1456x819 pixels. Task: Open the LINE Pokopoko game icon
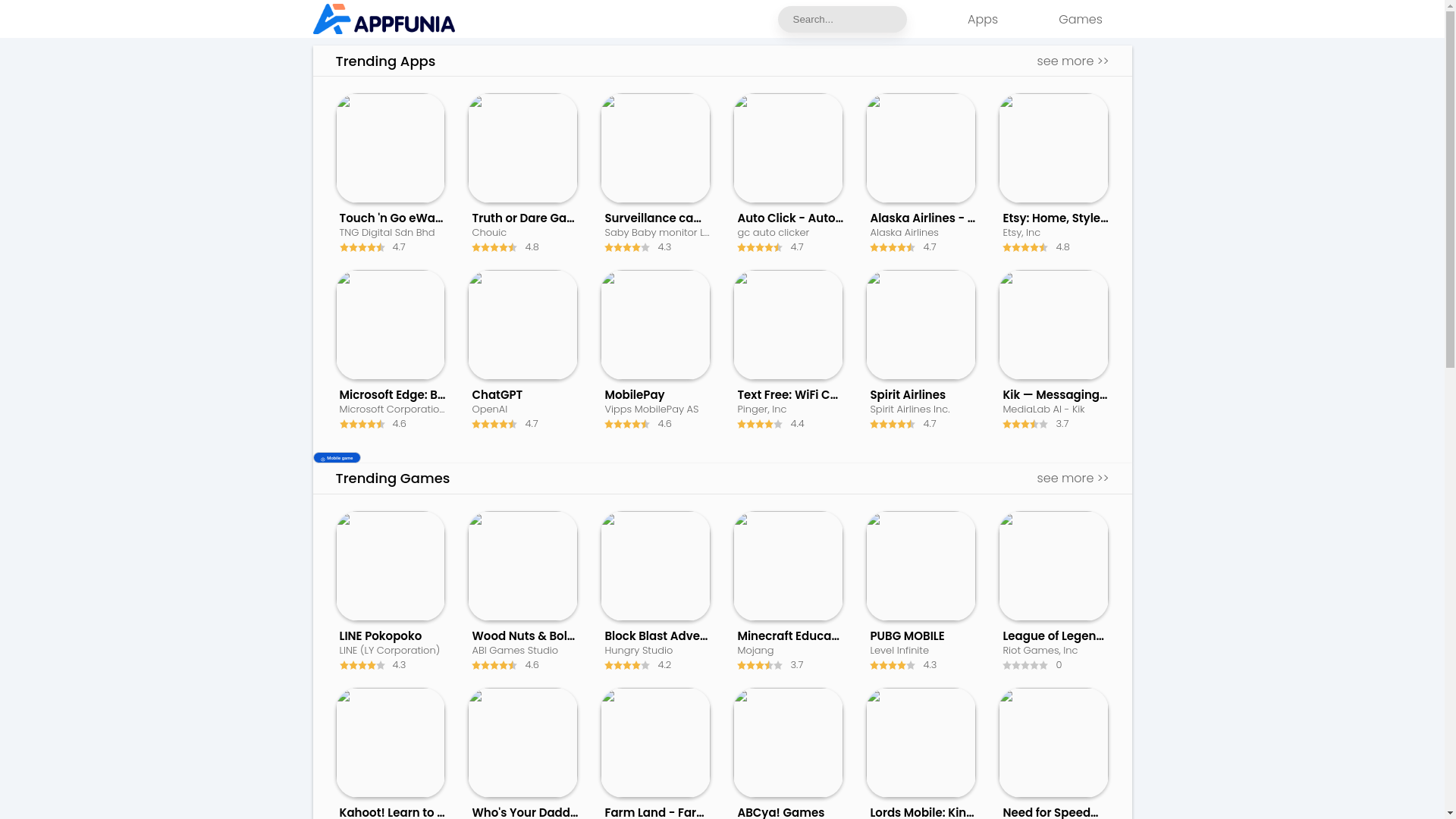click(x=391, y=566)
